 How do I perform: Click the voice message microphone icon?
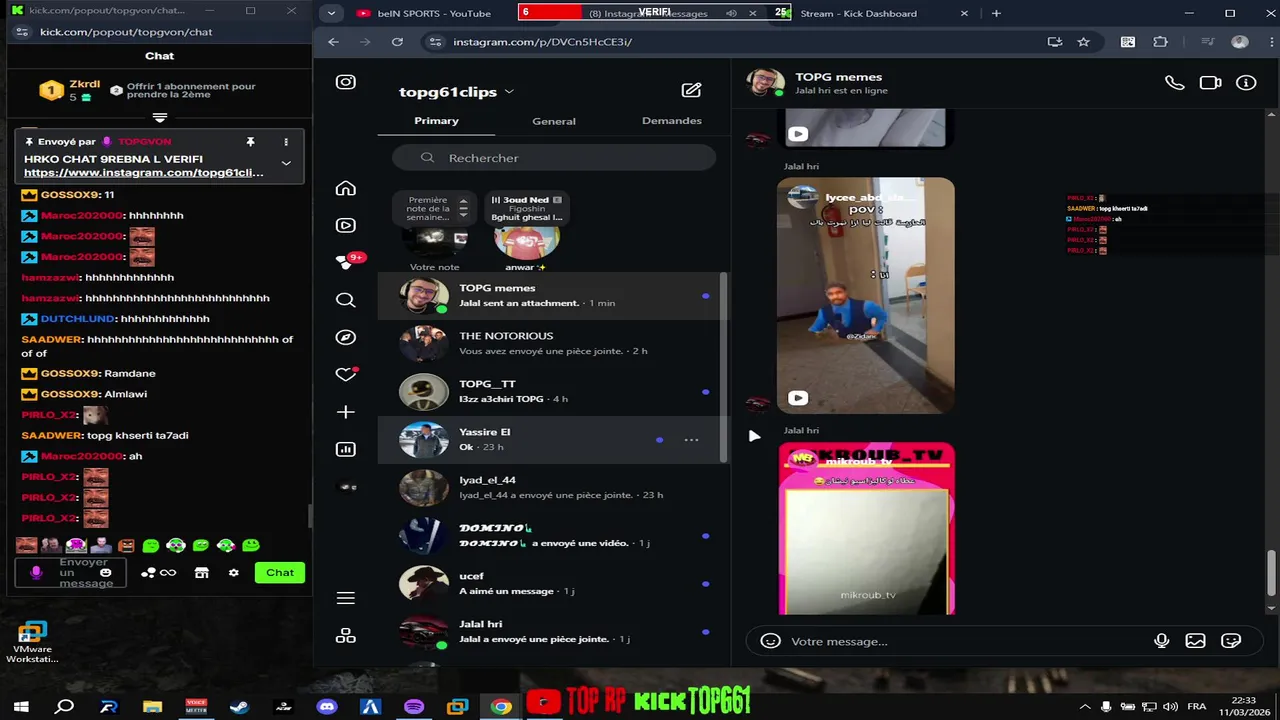tap(1161, 641)
